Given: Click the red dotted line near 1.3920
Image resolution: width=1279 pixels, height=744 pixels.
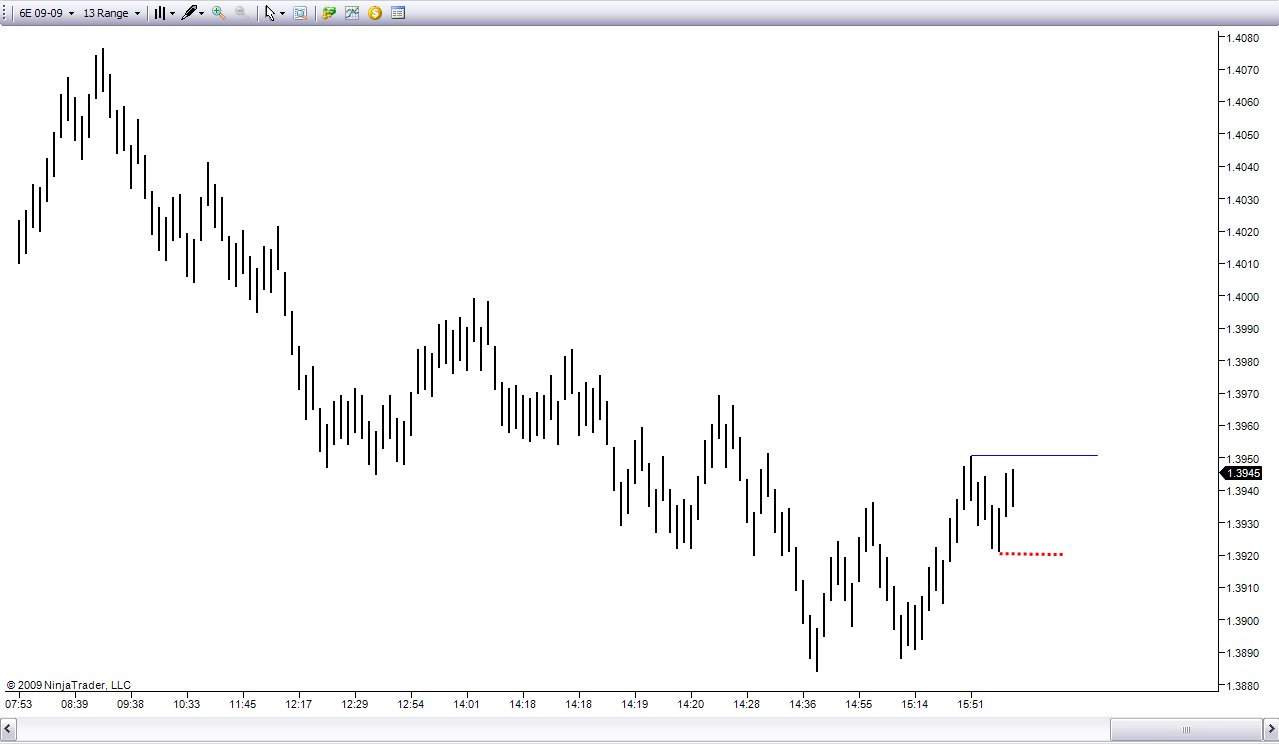Looking at the screenshot, I should click(x=1031, y=554).
